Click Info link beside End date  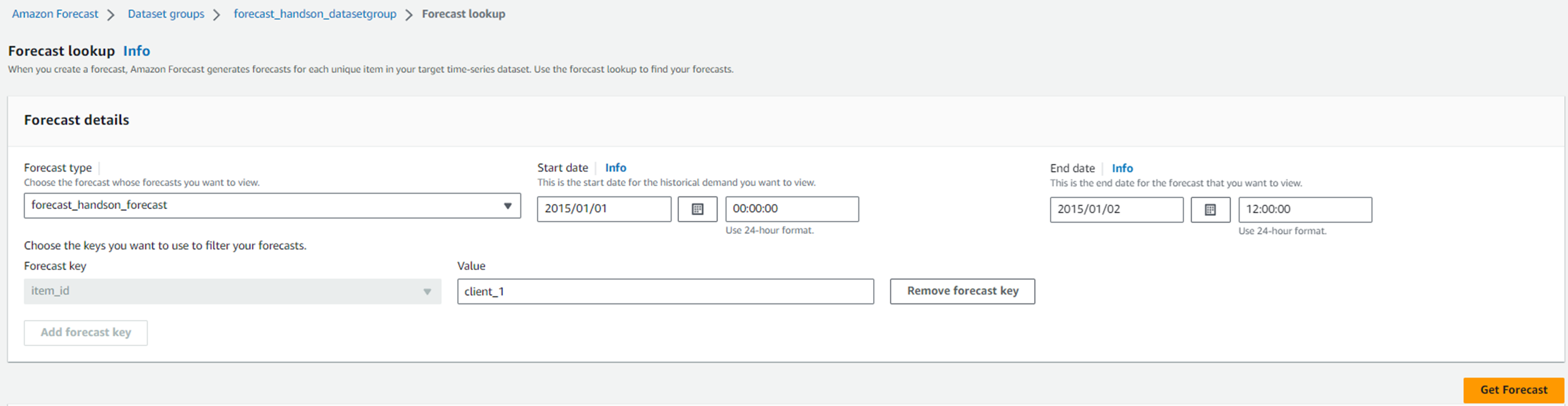[x=1122, y=168]
